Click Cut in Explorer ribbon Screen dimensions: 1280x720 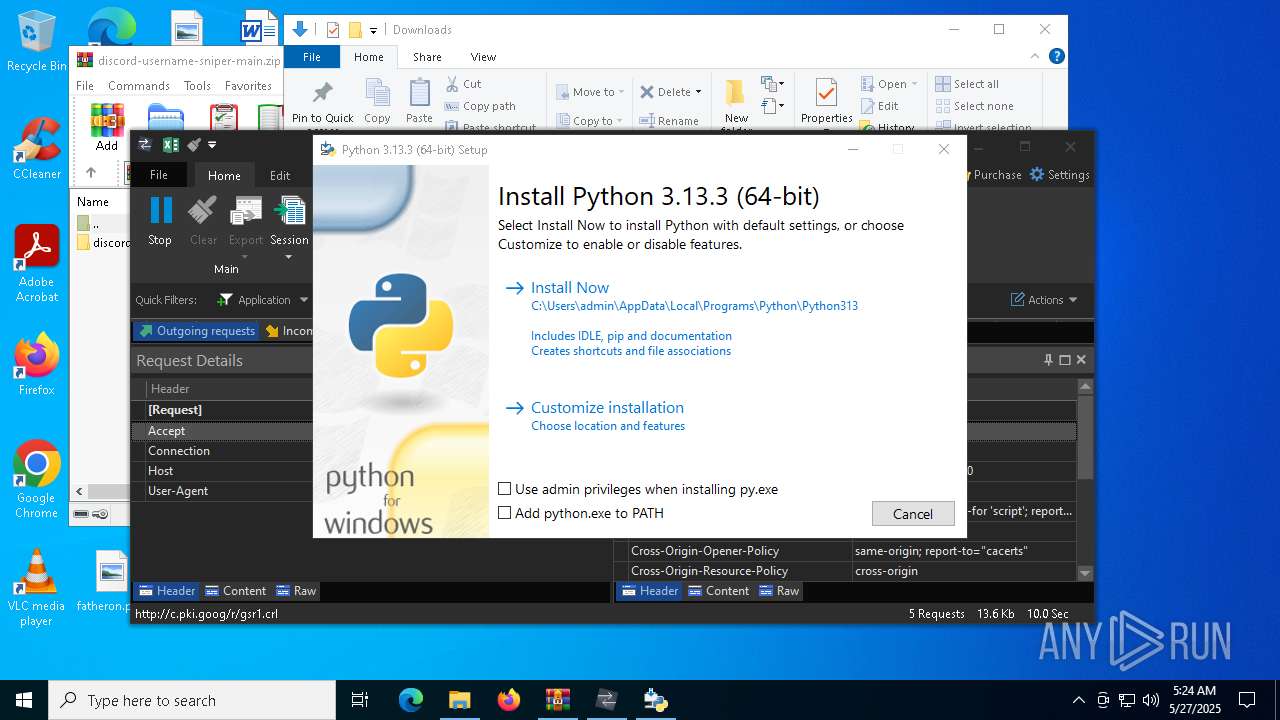(464, 84)
